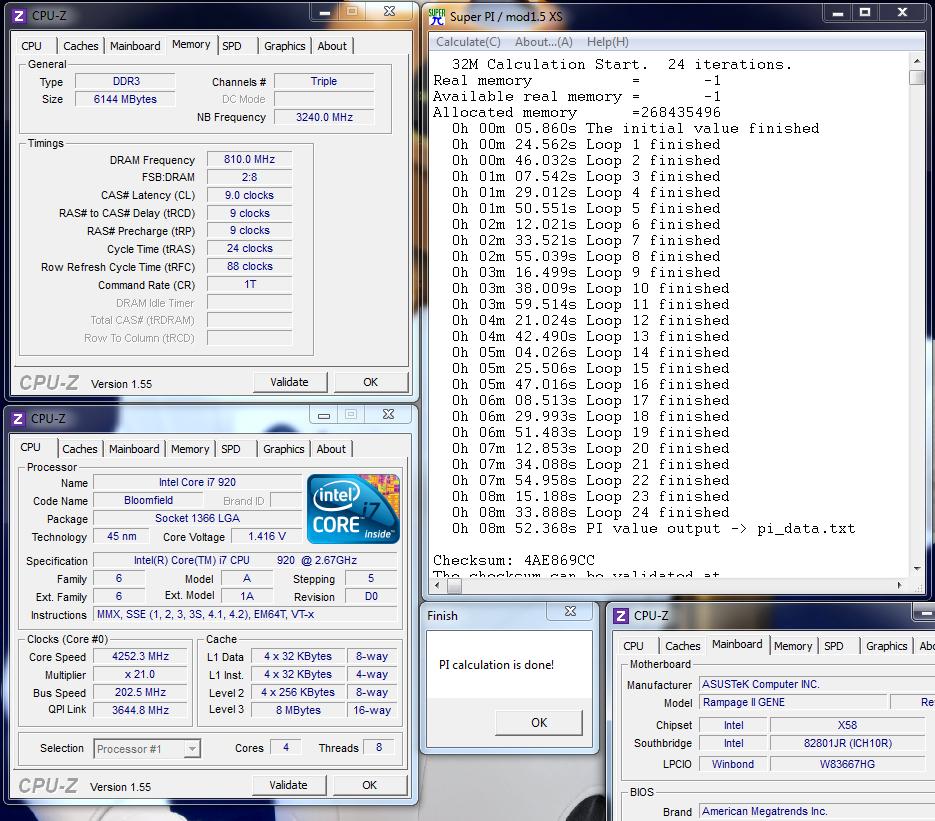Viewport: 935px width, 821px height.
Task: Maximize the Super PI window
Action: [865, 13]
